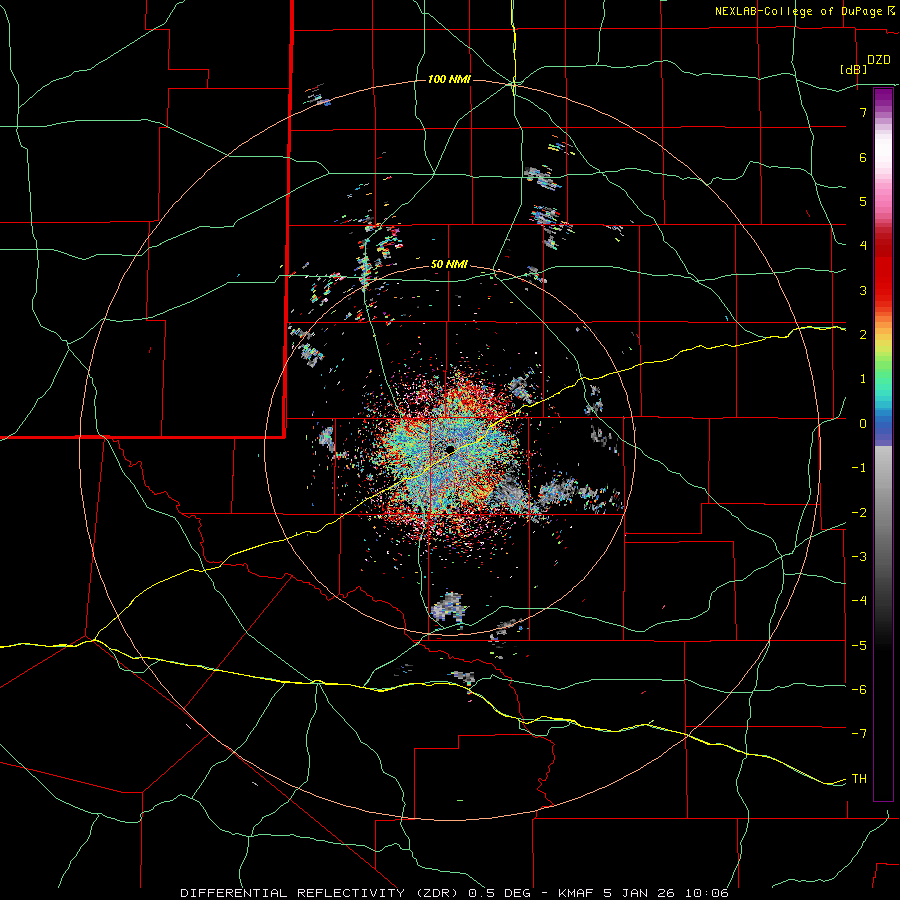
Task: Click the positive 4 scale tick label
Action: [x=863, y=246]
